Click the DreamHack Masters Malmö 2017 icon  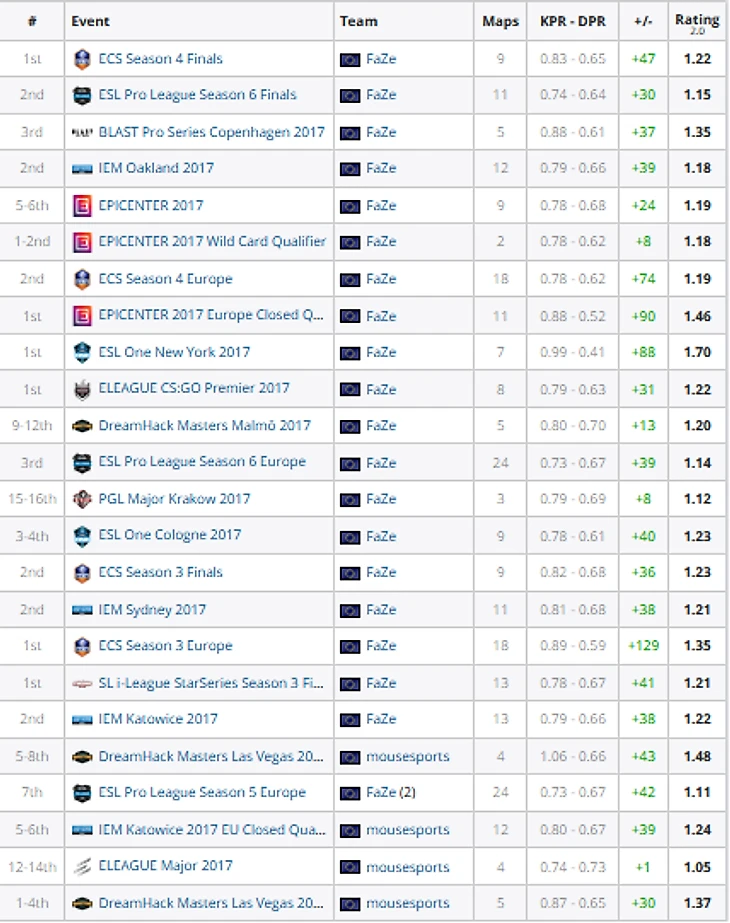coord(82,426)
